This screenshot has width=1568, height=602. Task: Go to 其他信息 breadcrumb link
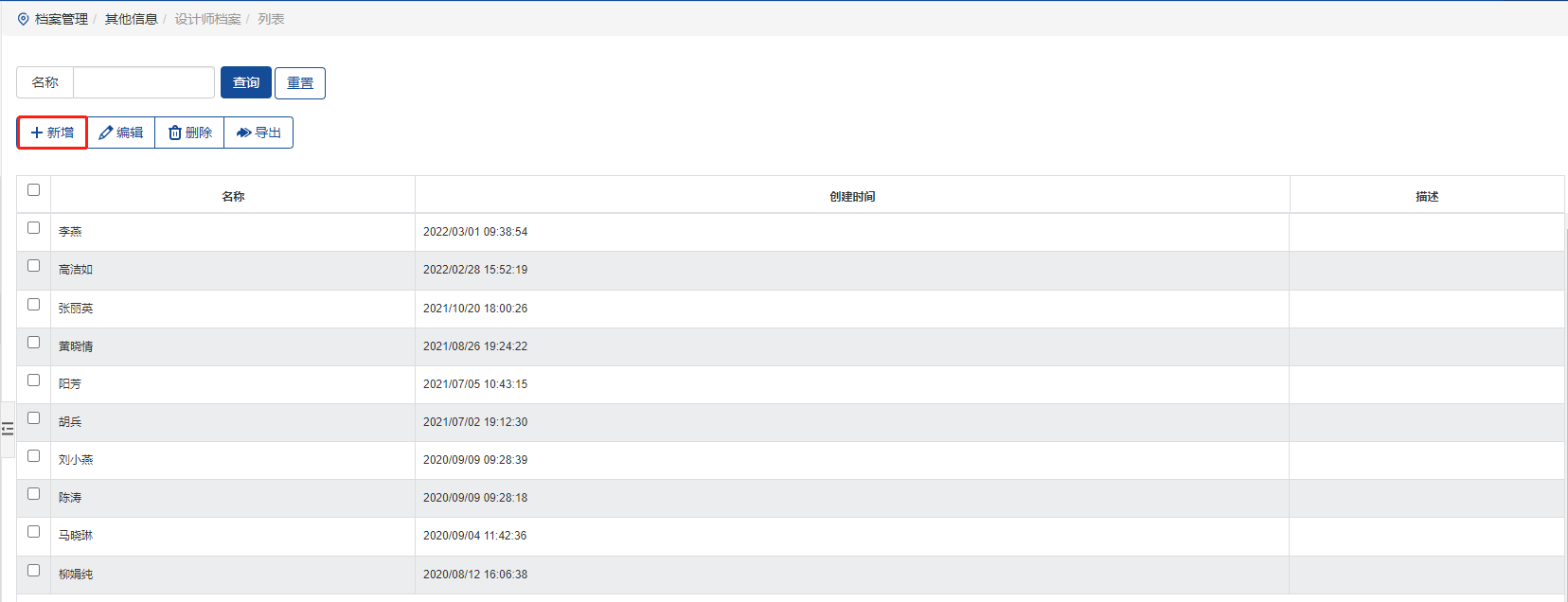point(131,19)
